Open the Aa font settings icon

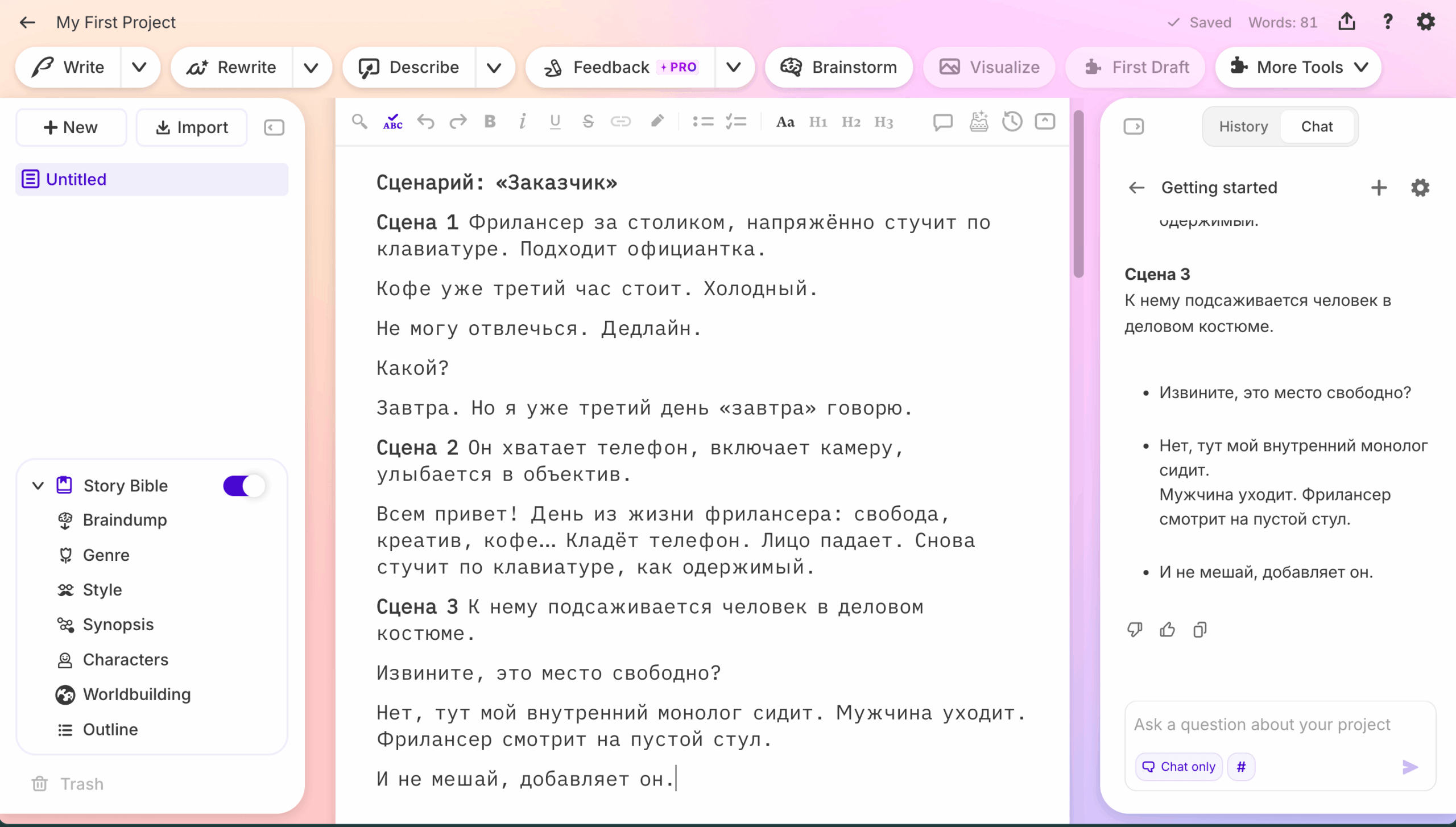click(785, 122)
